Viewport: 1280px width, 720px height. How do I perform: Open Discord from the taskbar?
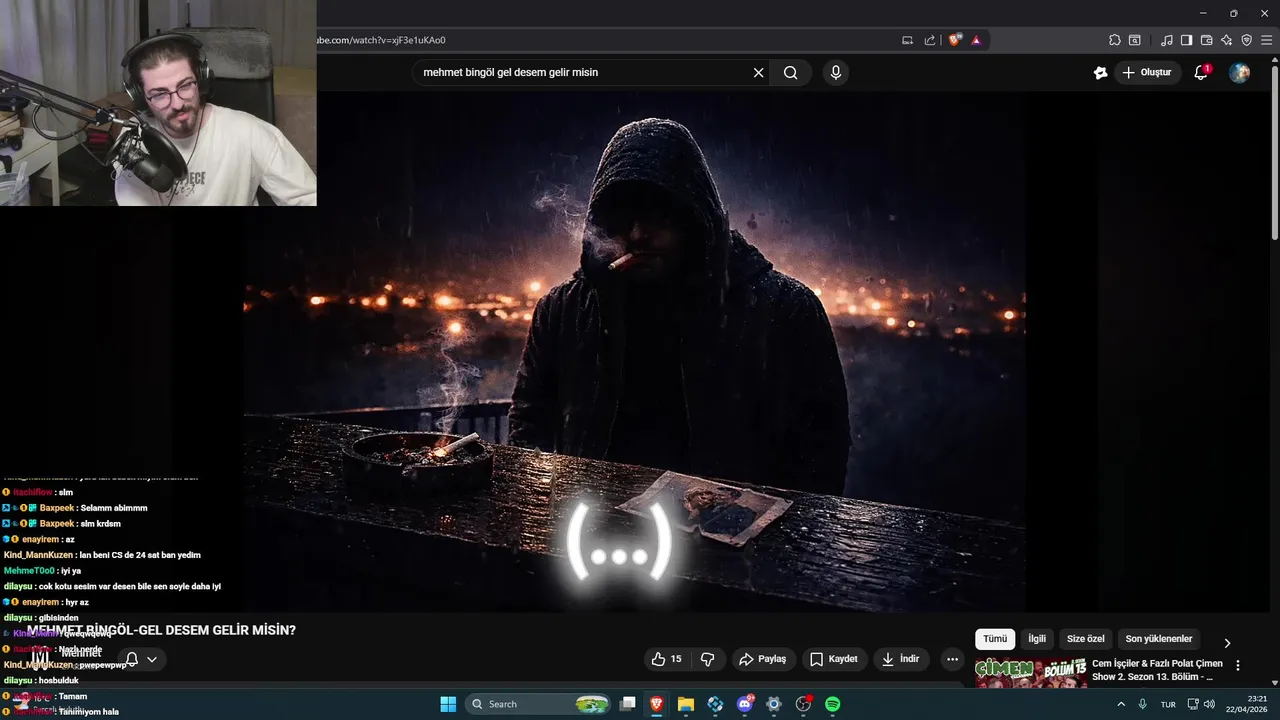744,704
